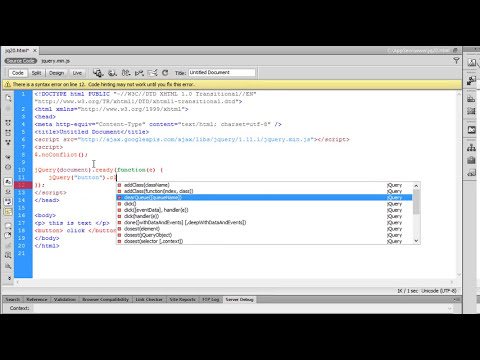480x360 pixels.
Task: Open the Link Checker tab
Action: click(x=149, y=299)
